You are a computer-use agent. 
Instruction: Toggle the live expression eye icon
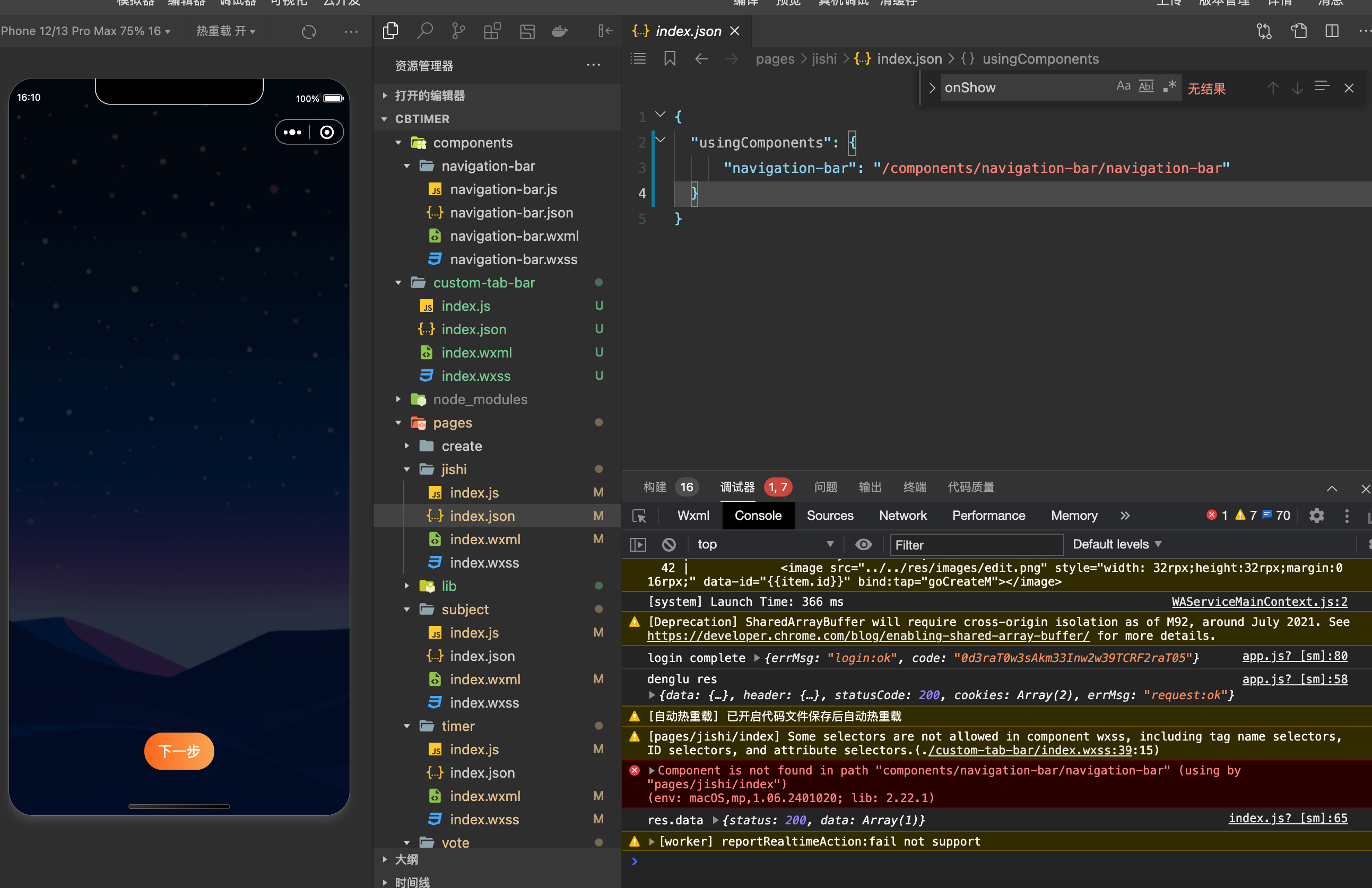[x=863, y=545]
